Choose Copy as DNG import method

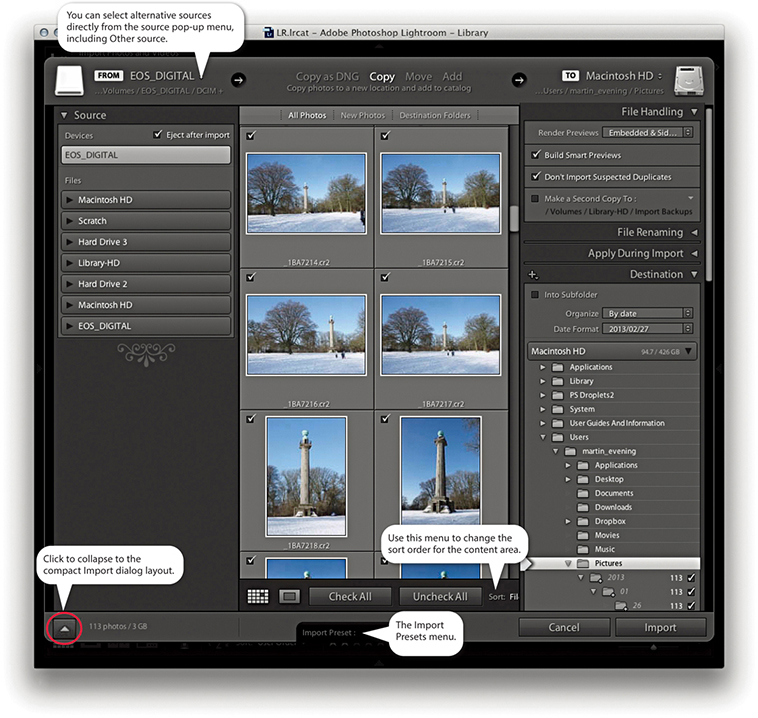(x=327, y=76)
